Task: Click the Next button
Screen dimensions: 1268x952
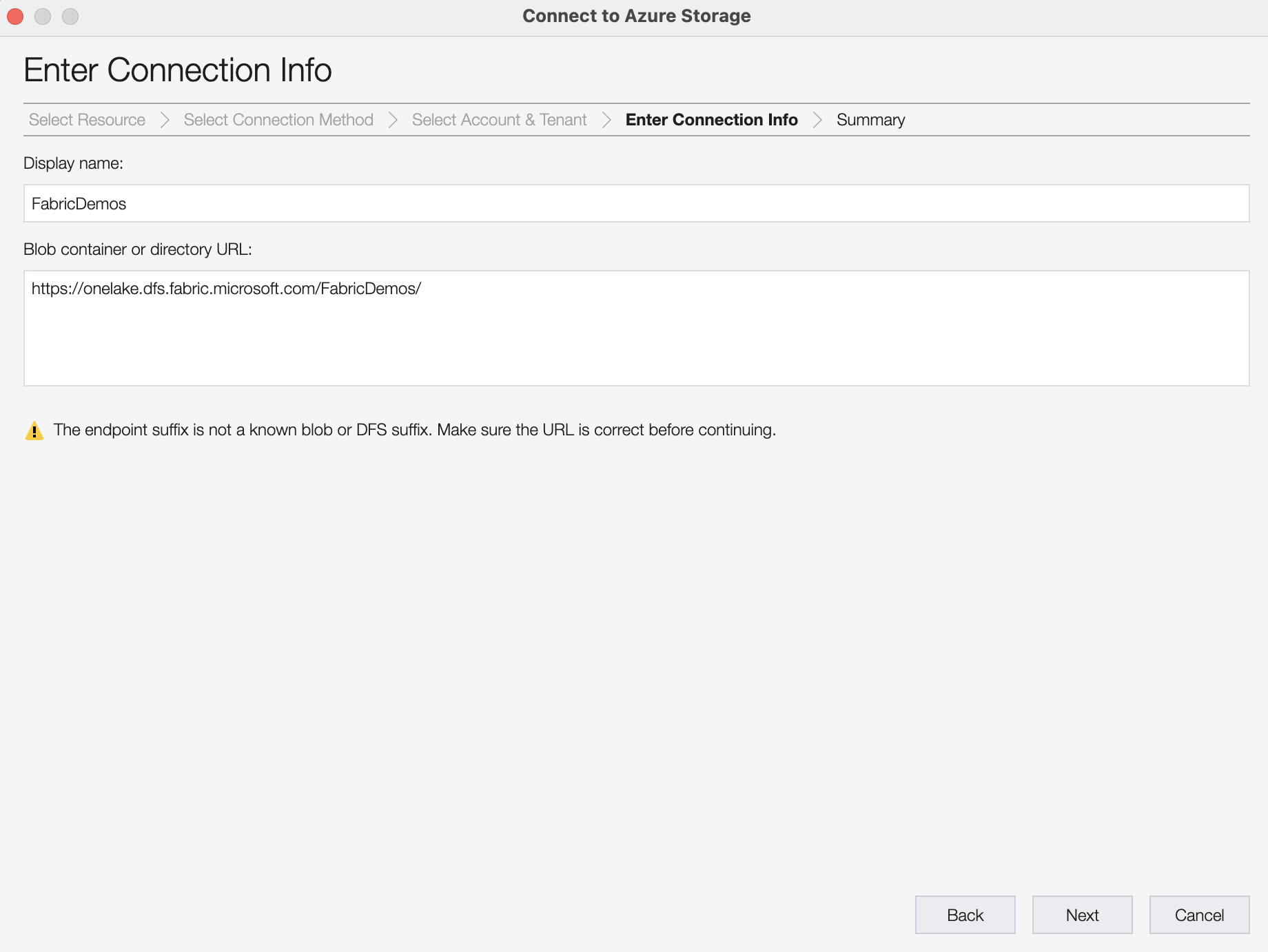Action: [1081, 915]
